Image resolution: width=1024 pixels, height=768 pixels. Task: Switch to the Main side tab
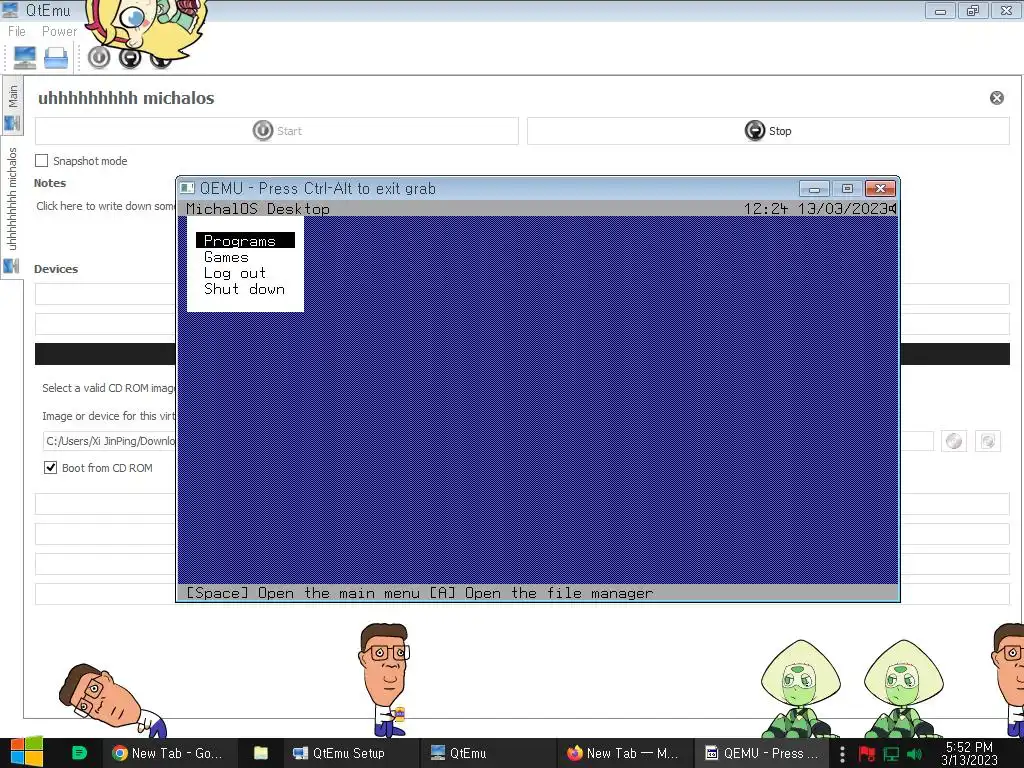coord(12,106)
